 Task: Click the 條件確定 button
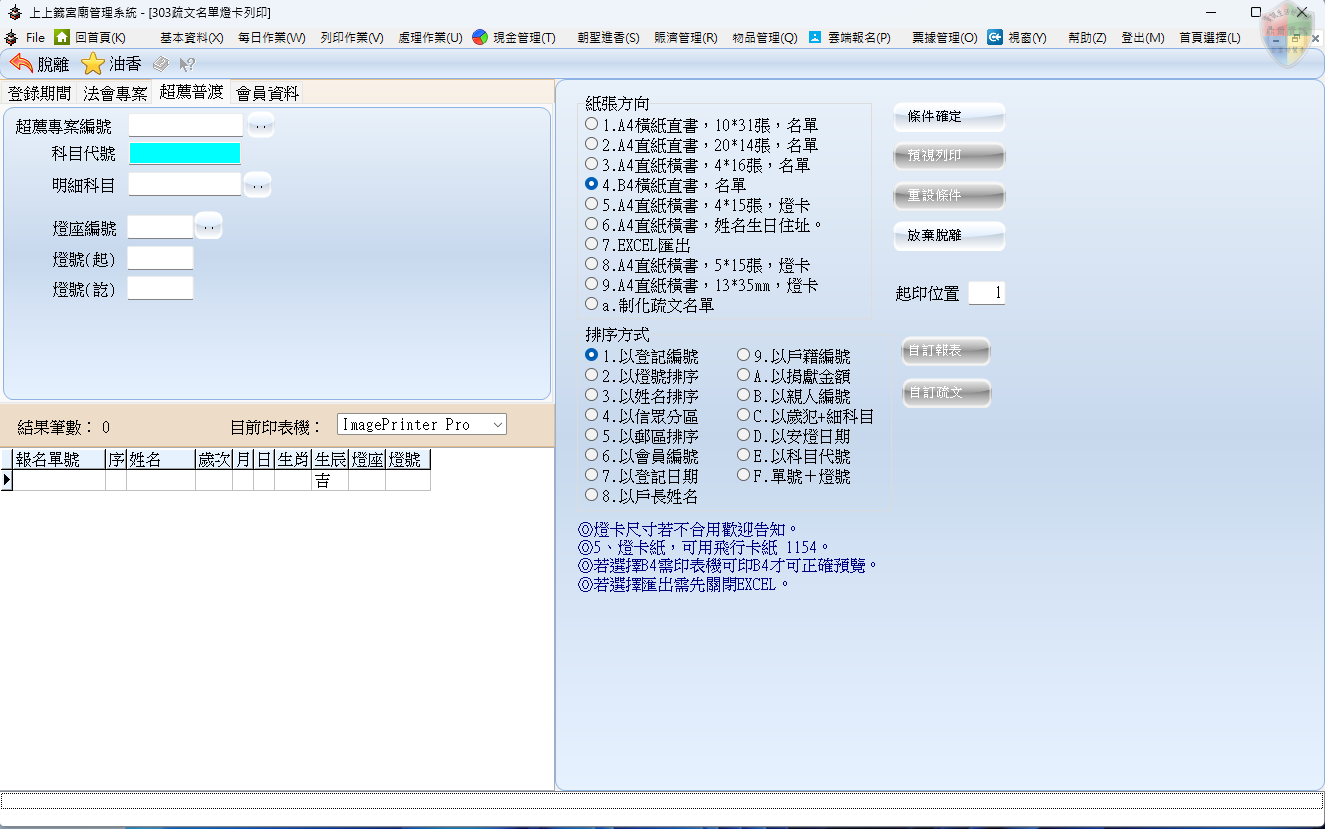coord(948,117)
